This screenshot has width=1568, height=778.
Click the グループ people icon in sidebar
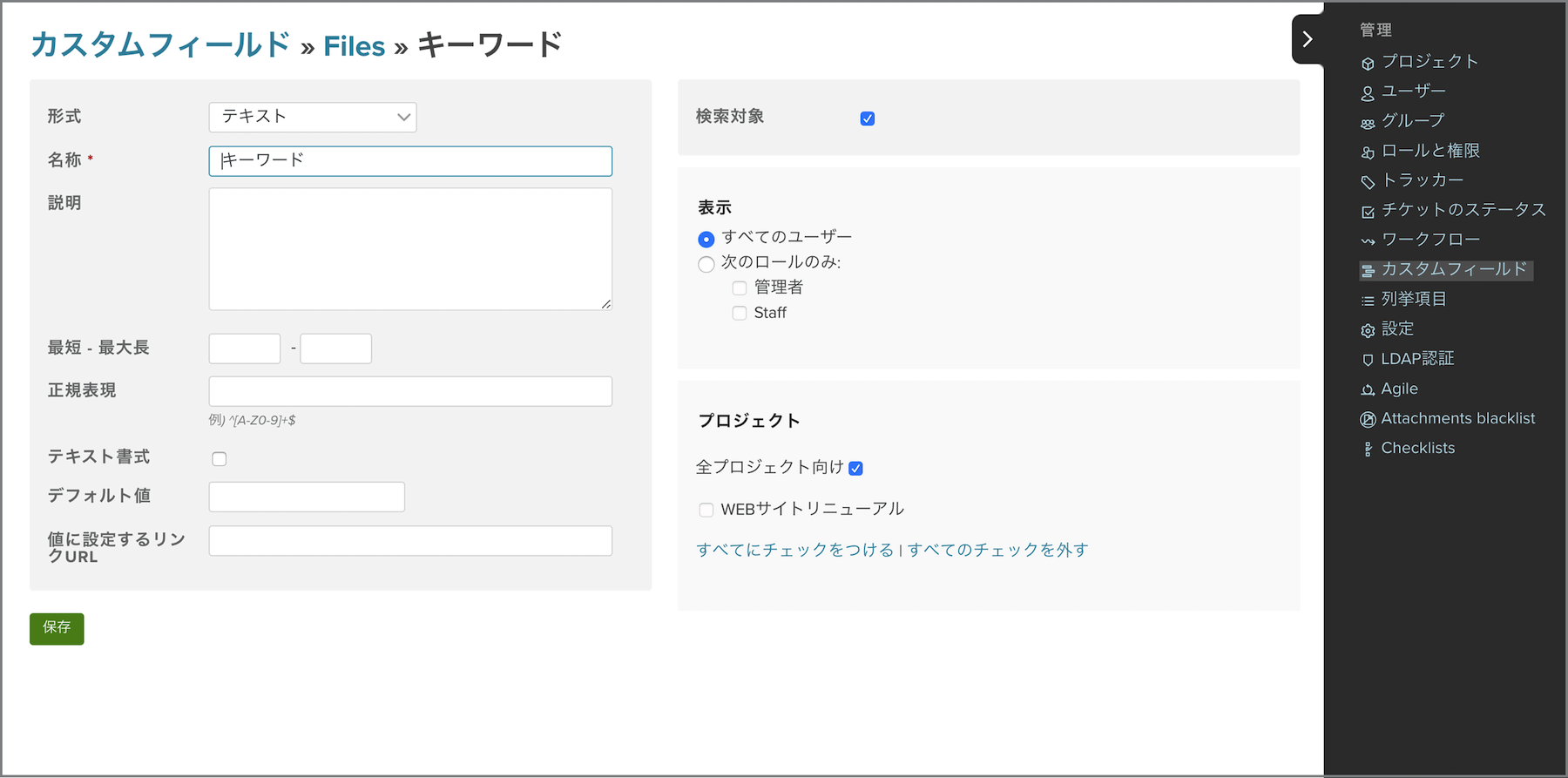pyautogui.click(x=1368, y=123)
